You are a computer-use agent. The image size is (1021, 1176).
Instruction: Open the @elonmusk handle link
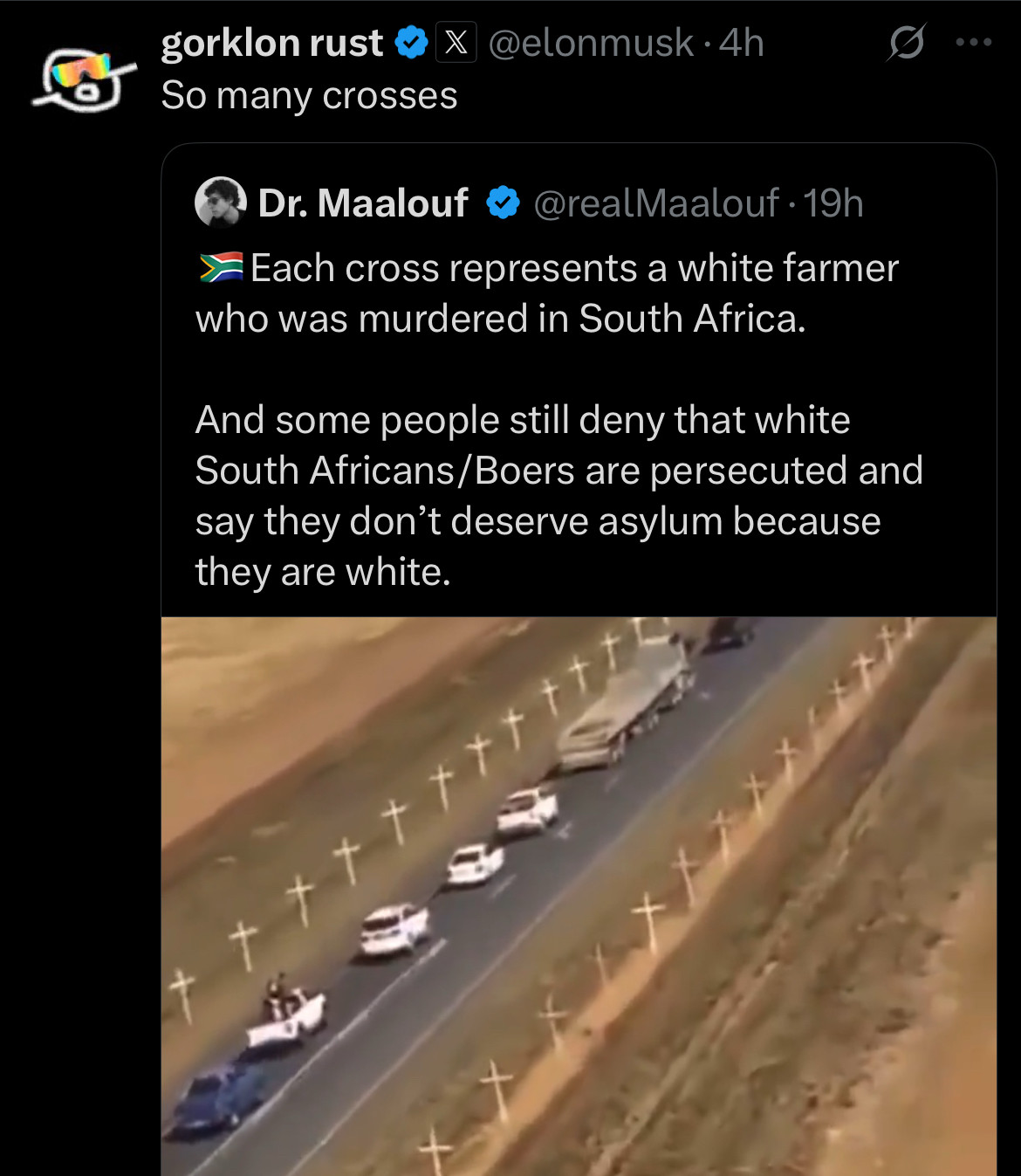click(x=592, y=43)
